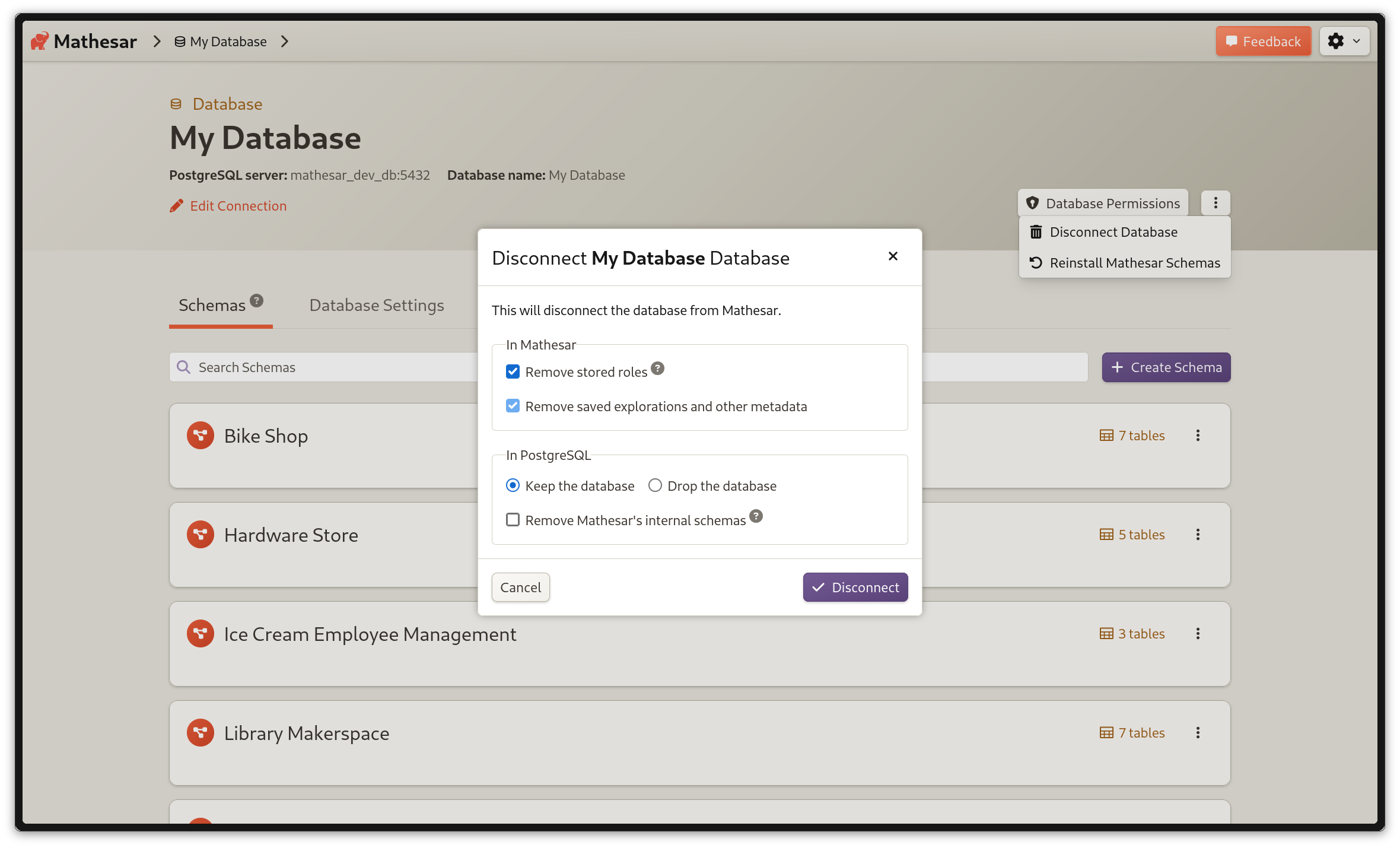Click the magnifier icon in Search Schemas

tap(184, 367)
